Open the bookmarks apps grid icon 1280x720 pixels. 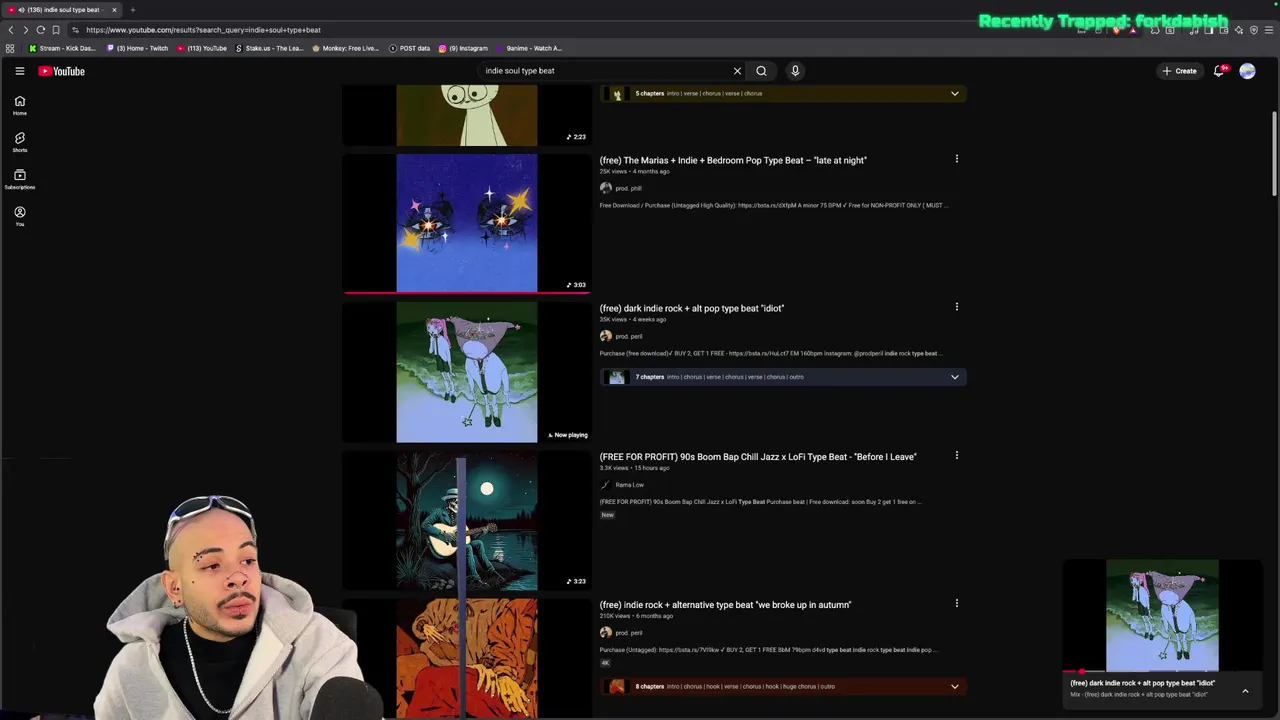[10, 48]
